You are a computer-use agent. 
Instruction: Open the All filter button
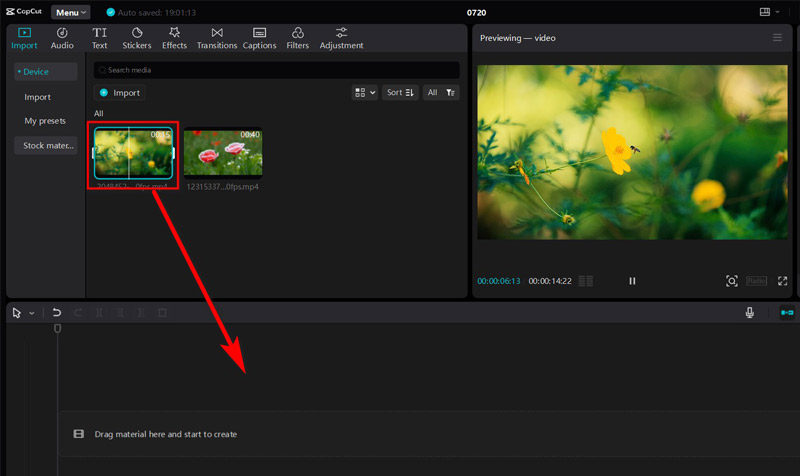click(441, 92)
